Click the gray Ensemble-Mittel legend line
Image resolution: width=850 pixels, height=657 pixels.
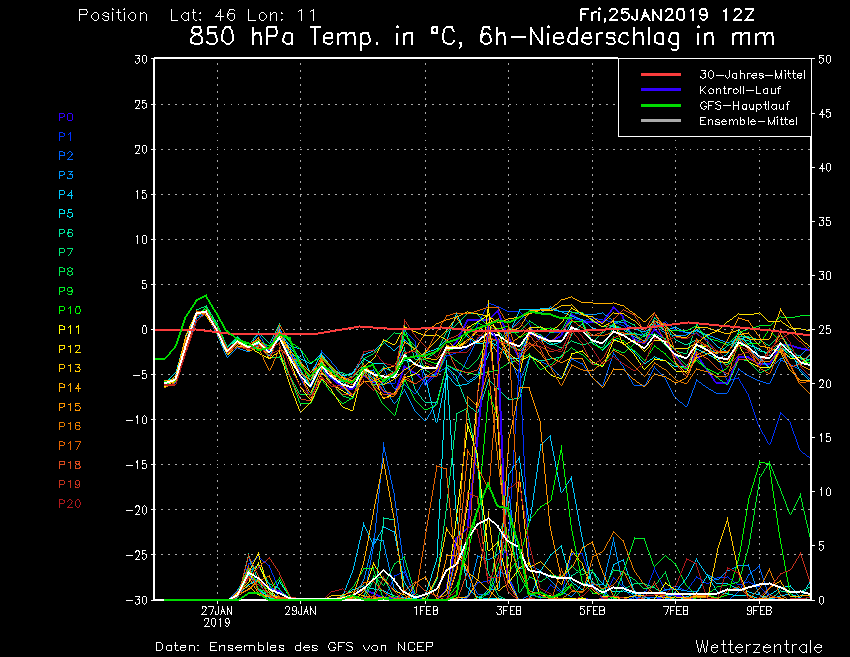[661, 120]
